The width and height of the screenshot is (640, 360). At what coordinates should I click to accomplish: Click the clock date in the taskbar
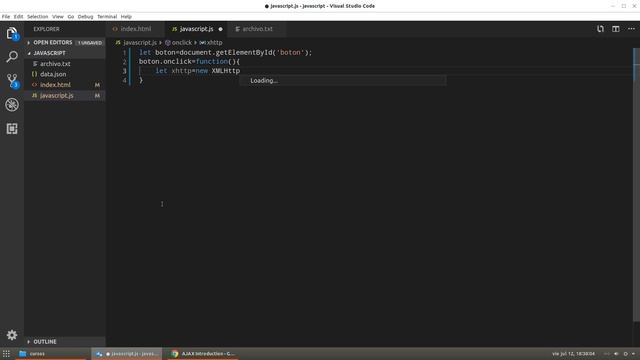[x=573, y=354]
